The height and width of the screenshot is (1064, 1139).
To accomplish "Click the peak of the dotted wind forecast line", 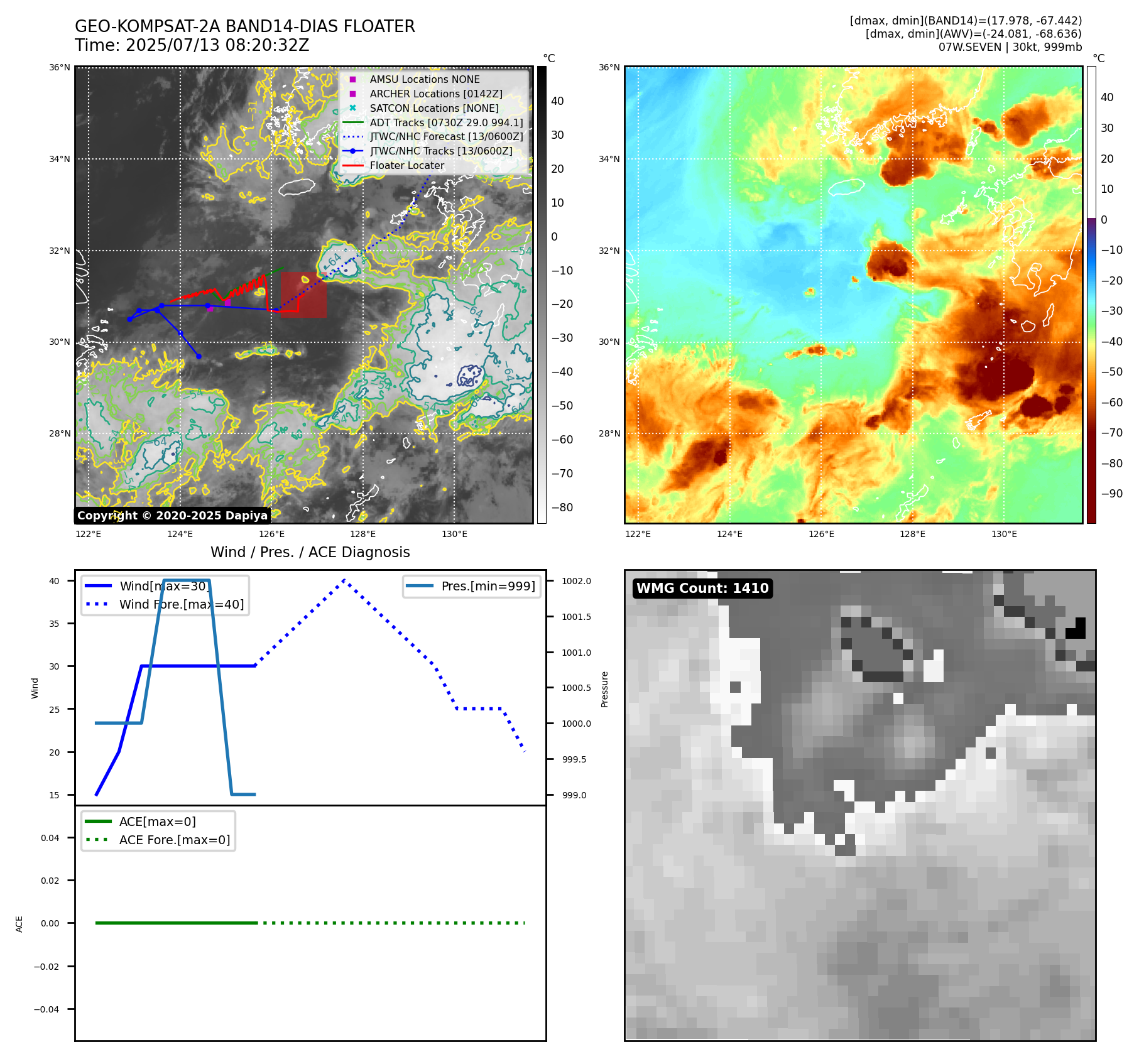I will click(x=344, y=580).
